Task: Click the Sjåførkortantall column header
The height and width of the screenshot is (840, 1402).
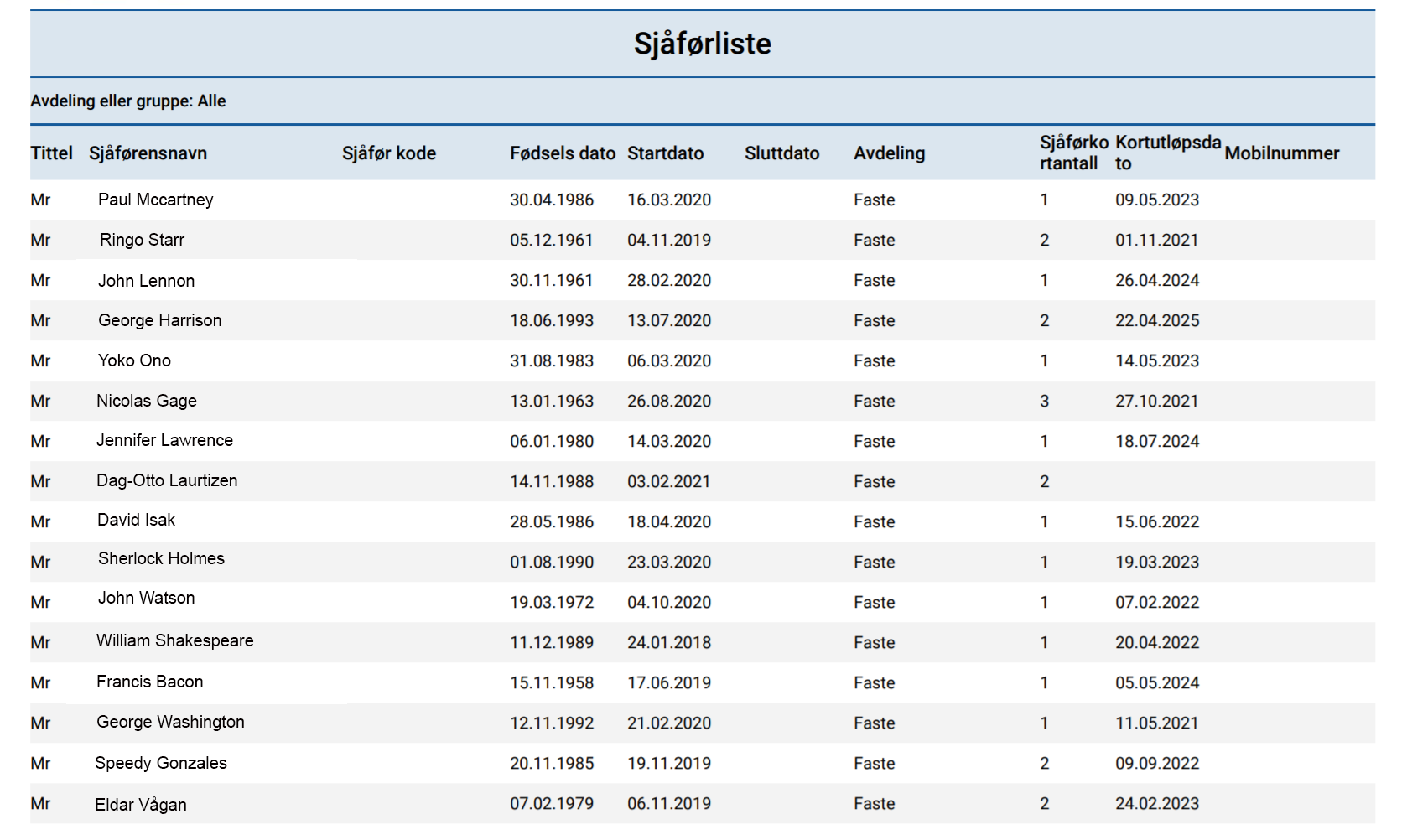Action: click(x=1074, y=153)
